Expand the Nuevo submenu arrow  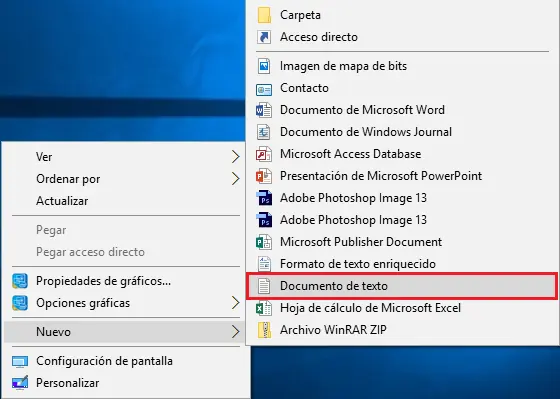(x=235, y=332)
